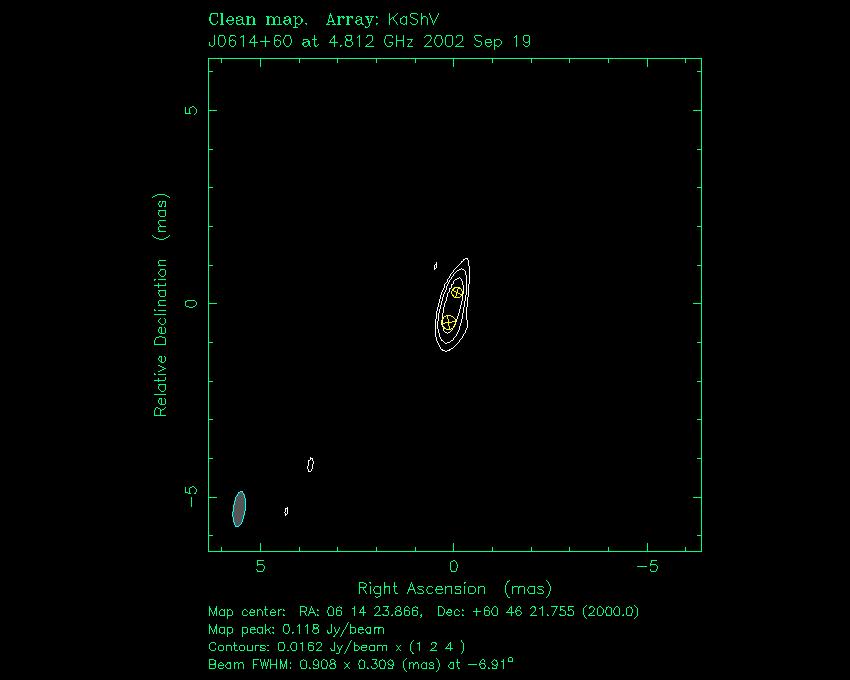Image resolution: width=850 pixels, height=680 pixels.
Task: Click the 'Contours: 0.0162 Jy/beam x (1 2 4)' line
Action: 336,647
